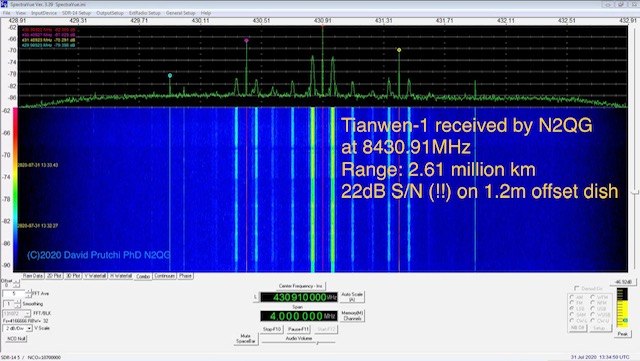
Task: Open Memory(M) Channels
Action: pyautogui.click(x=352, y=316)
